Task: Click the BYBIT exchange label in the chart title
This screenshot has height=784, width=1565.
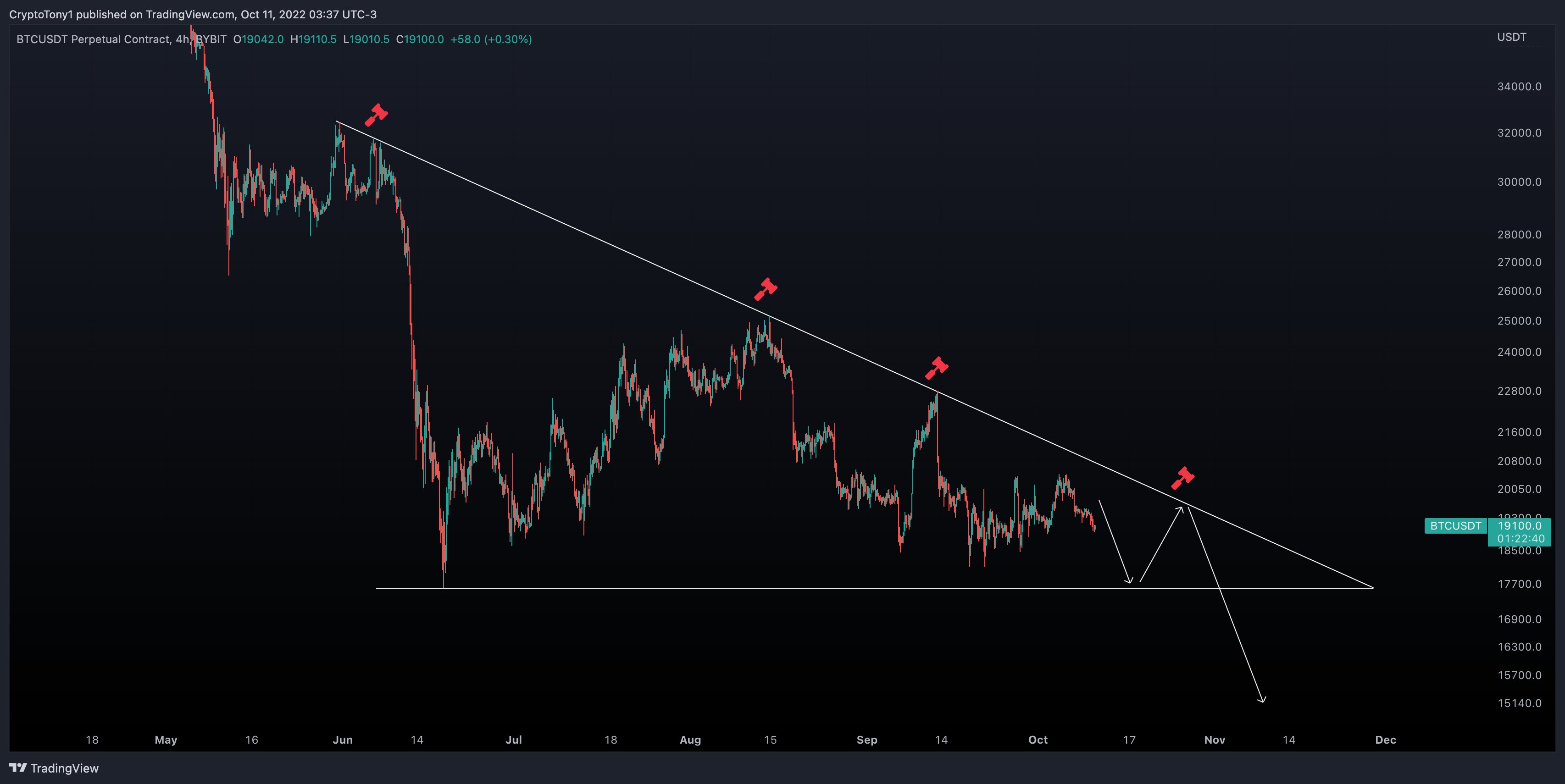Action: point(211,39)
